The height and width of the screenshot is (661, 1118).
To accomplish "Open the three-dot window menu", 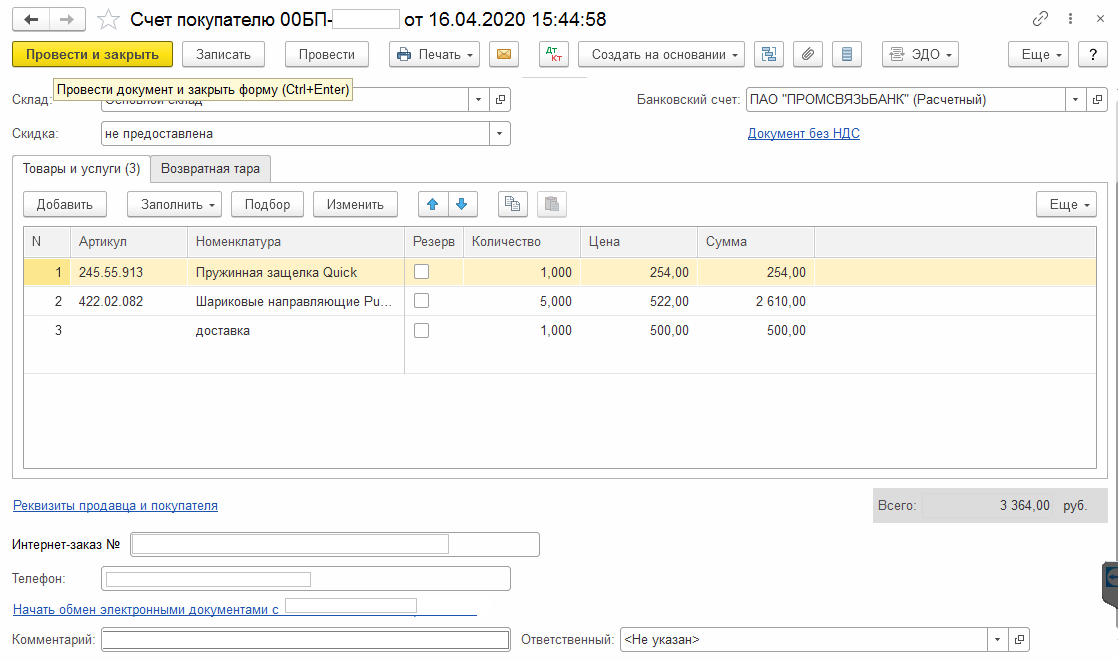I will click(1070, 19).
